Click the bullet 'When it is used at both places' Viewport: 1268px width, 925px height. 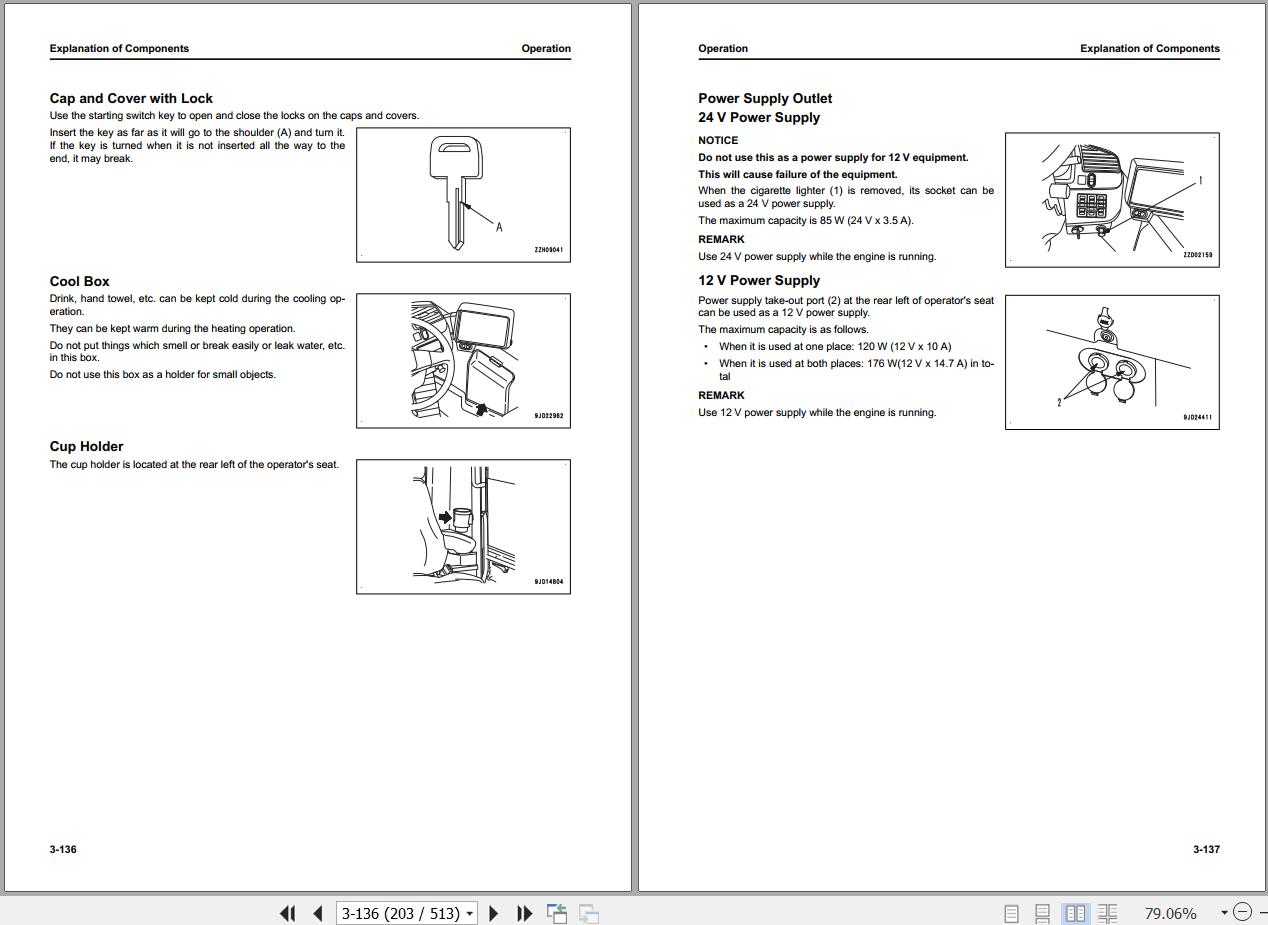pyautogui.click(x=856, y=370)
